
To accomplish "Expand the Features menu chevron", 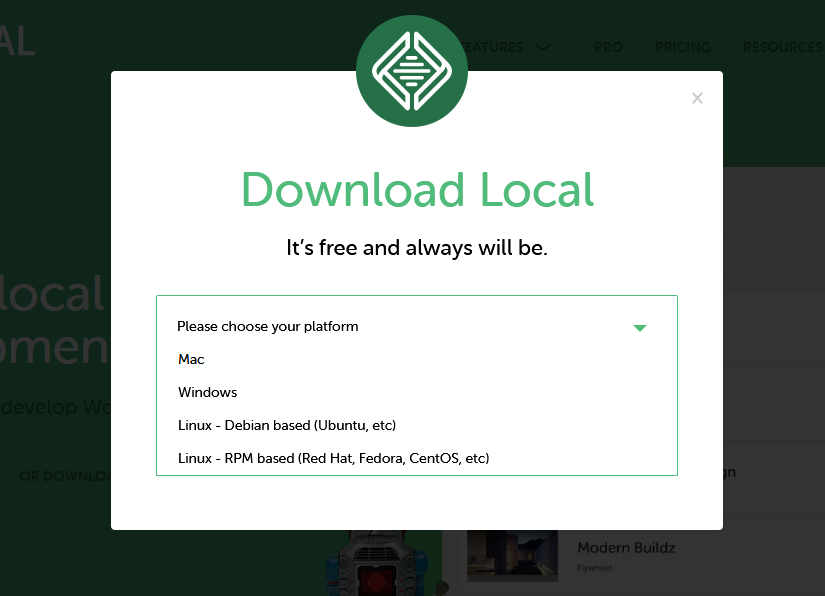I will point(542,47).
